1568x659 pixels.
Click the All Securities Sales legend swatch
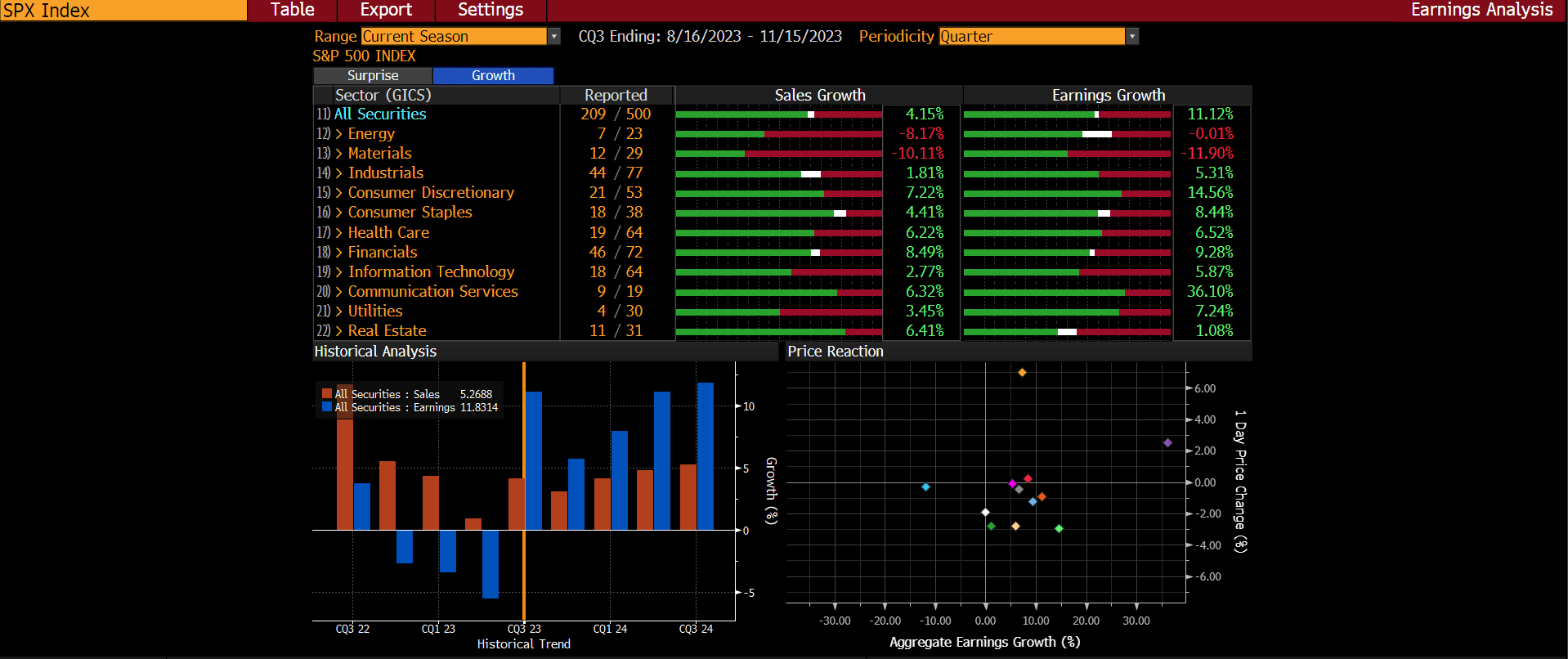coord(327,393)
